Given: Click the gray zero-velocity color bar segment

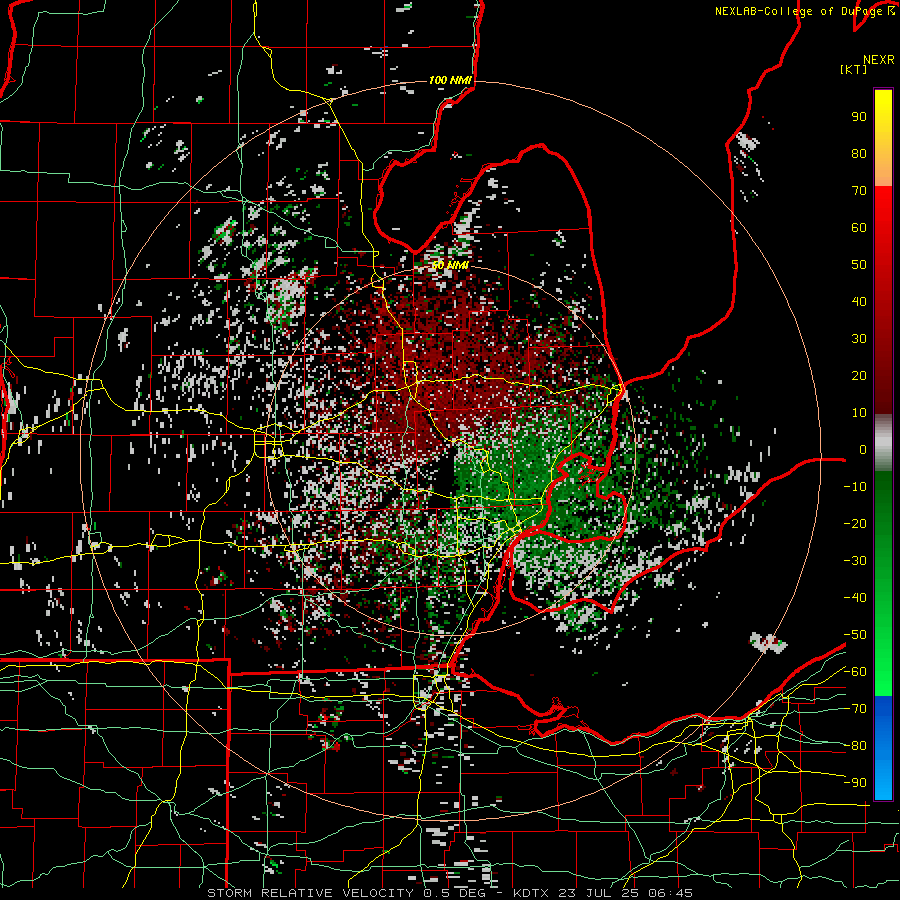Looking at the screenshot, I should (883, 443).
